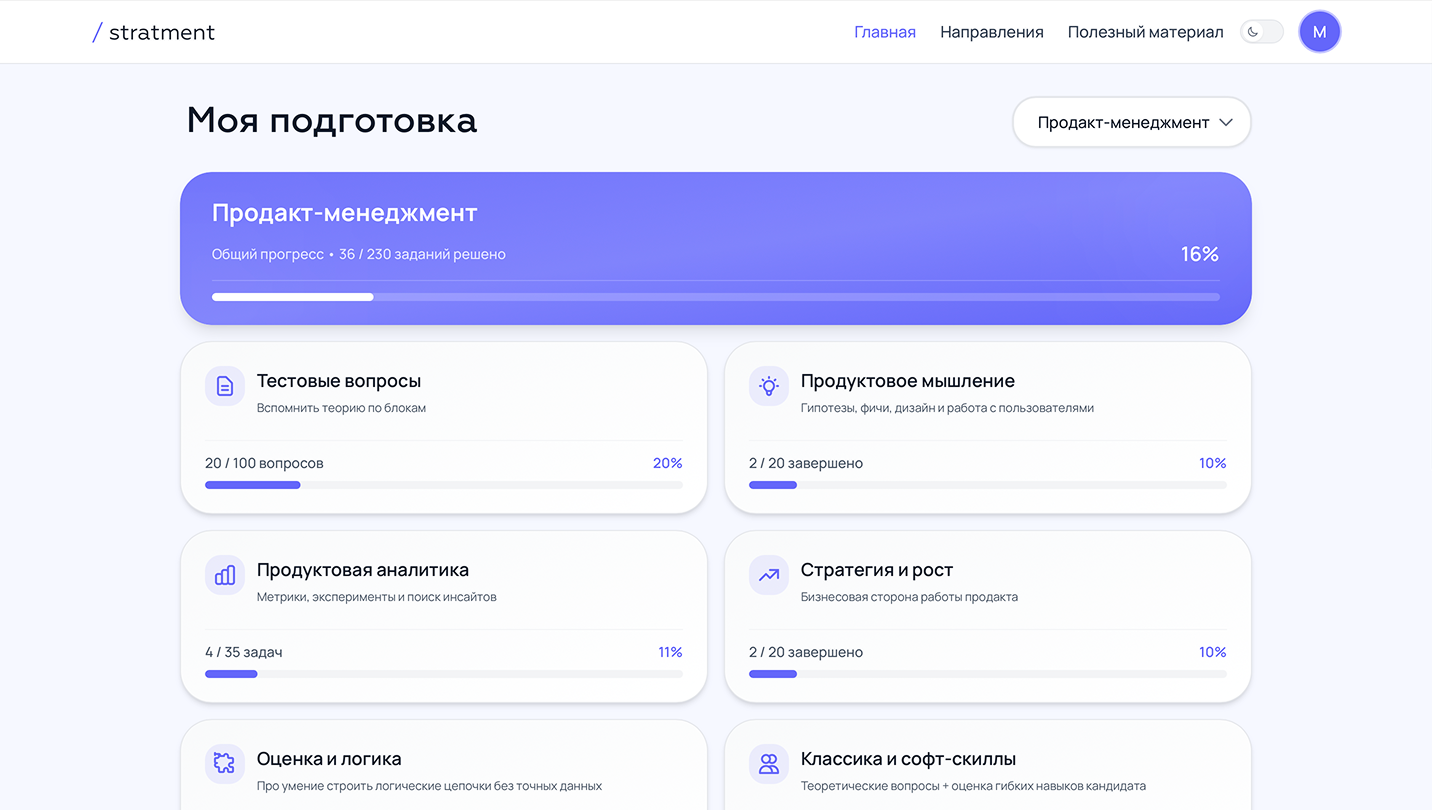Go to Полезный материал section

[1145, 31]
